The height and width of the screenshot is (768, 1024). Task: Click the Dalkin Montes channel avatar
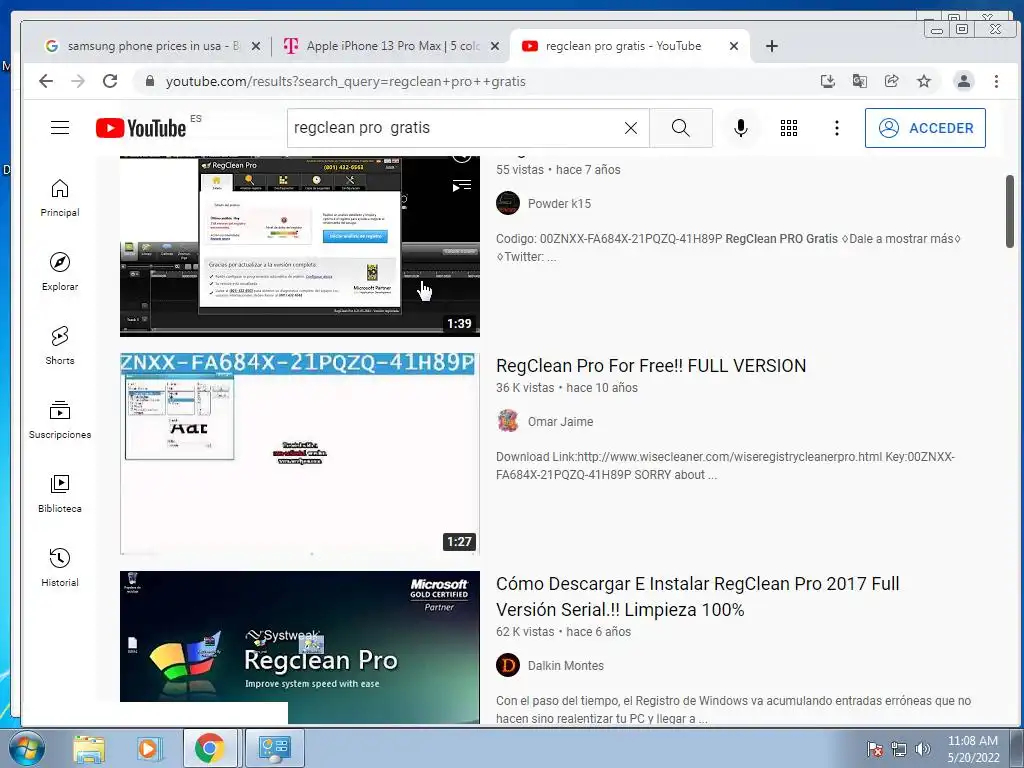pos(508,665)
